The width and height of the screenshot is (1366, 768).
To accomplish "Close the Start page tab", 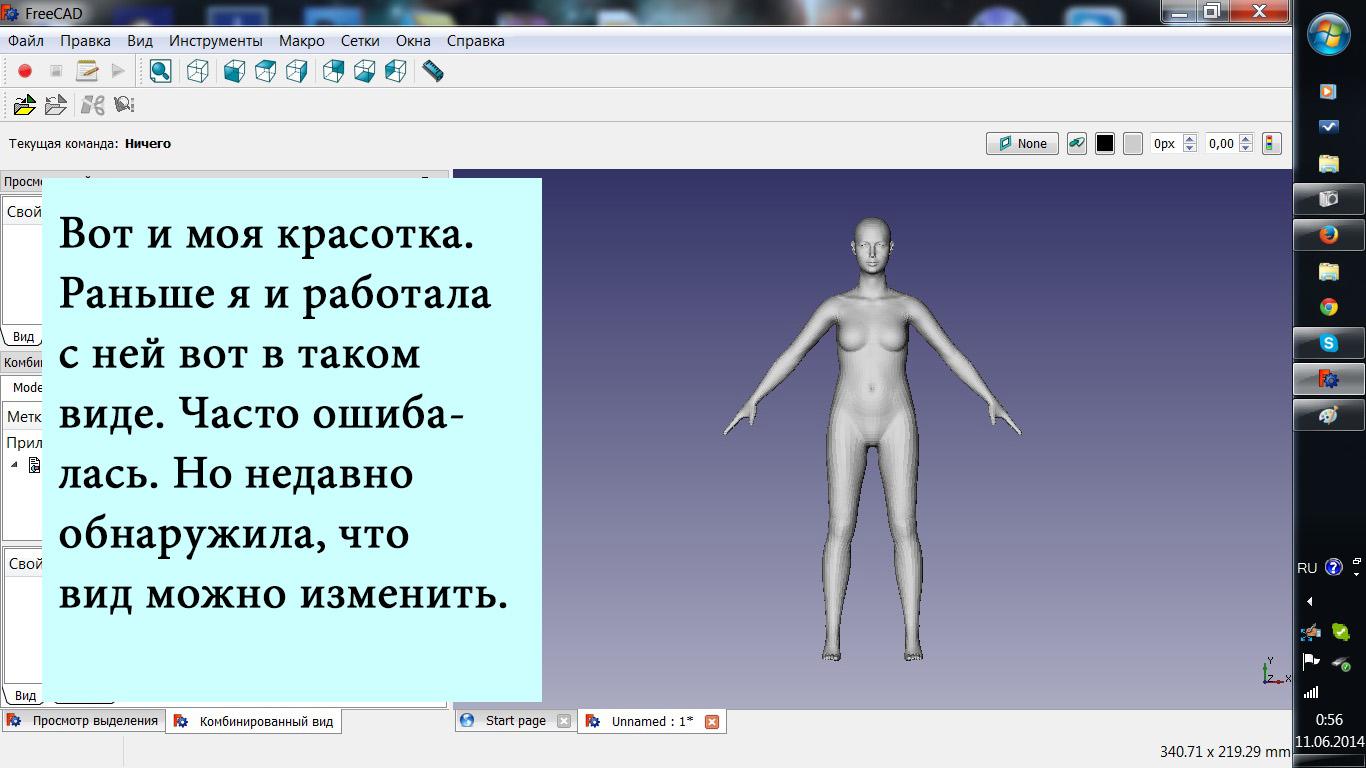I will pyautogui.click(x=564, y=721).
